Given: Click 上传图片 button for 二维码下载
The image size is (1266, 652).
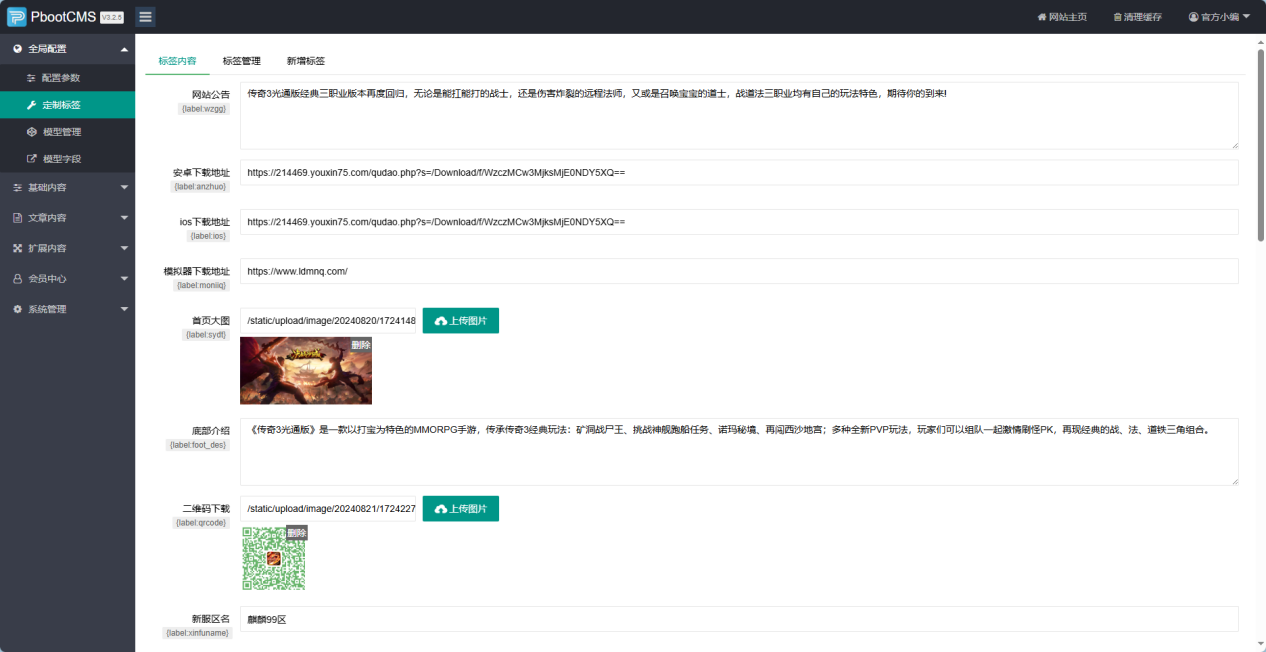Looking at the screenshot, I should point(460,509).
